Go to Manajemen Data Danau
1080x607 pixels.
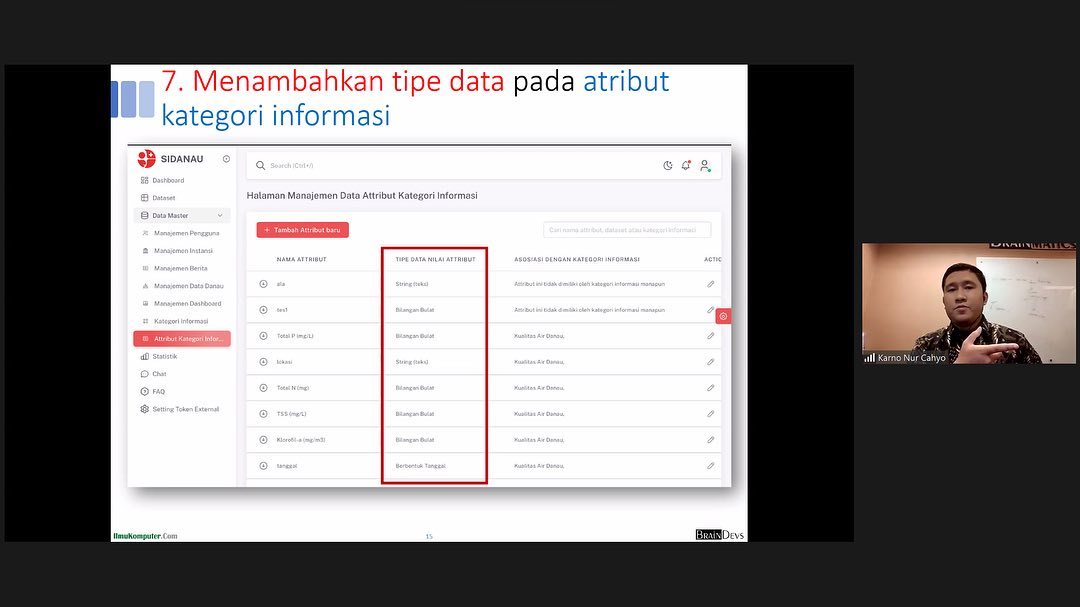(188, 286)
